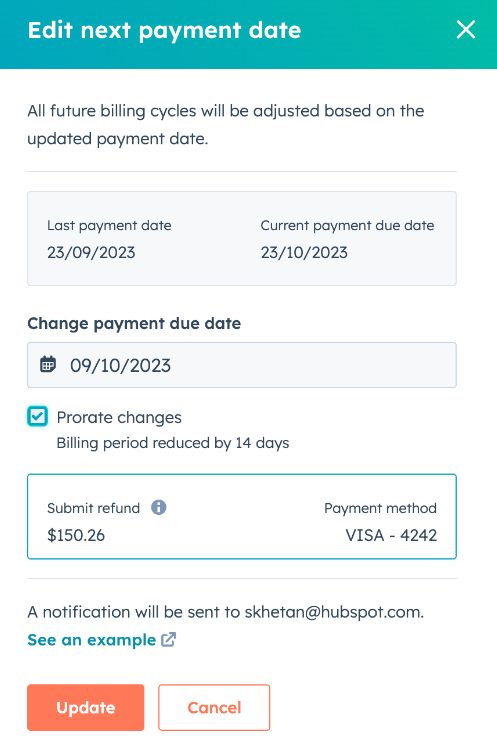
Task: Click the future billing cycles description text
Action: [x=226, y=125]
